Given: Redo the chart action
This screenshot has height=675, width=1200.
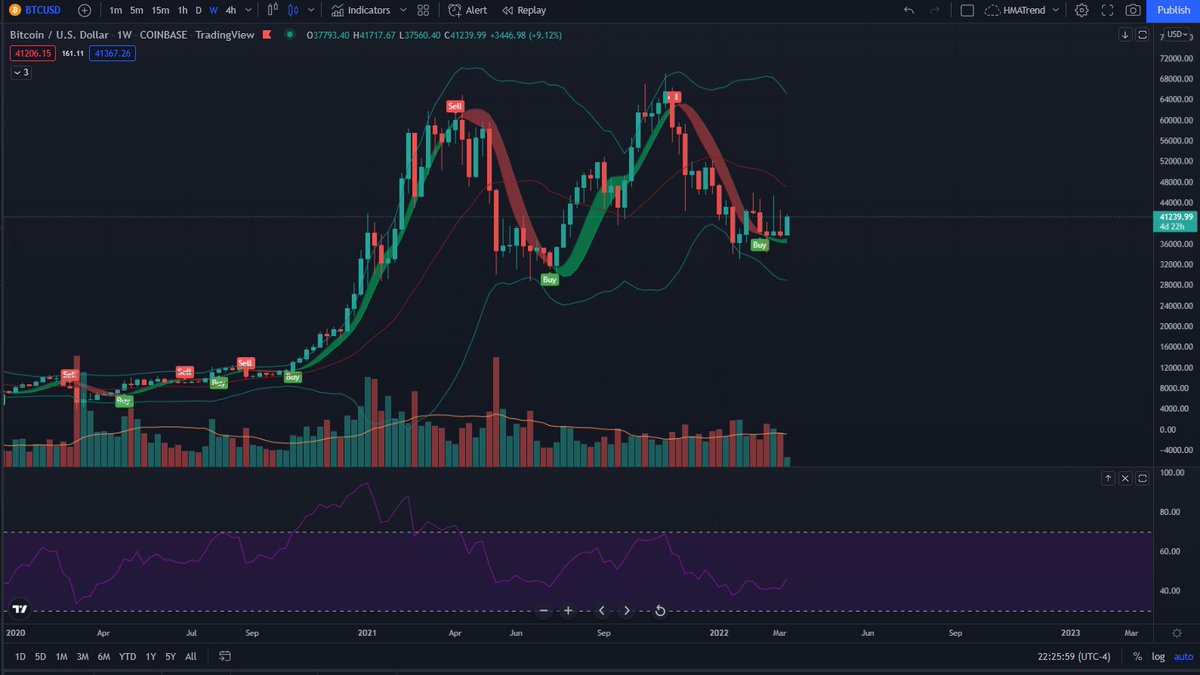Looking at the screenshot, I should 934,10.
